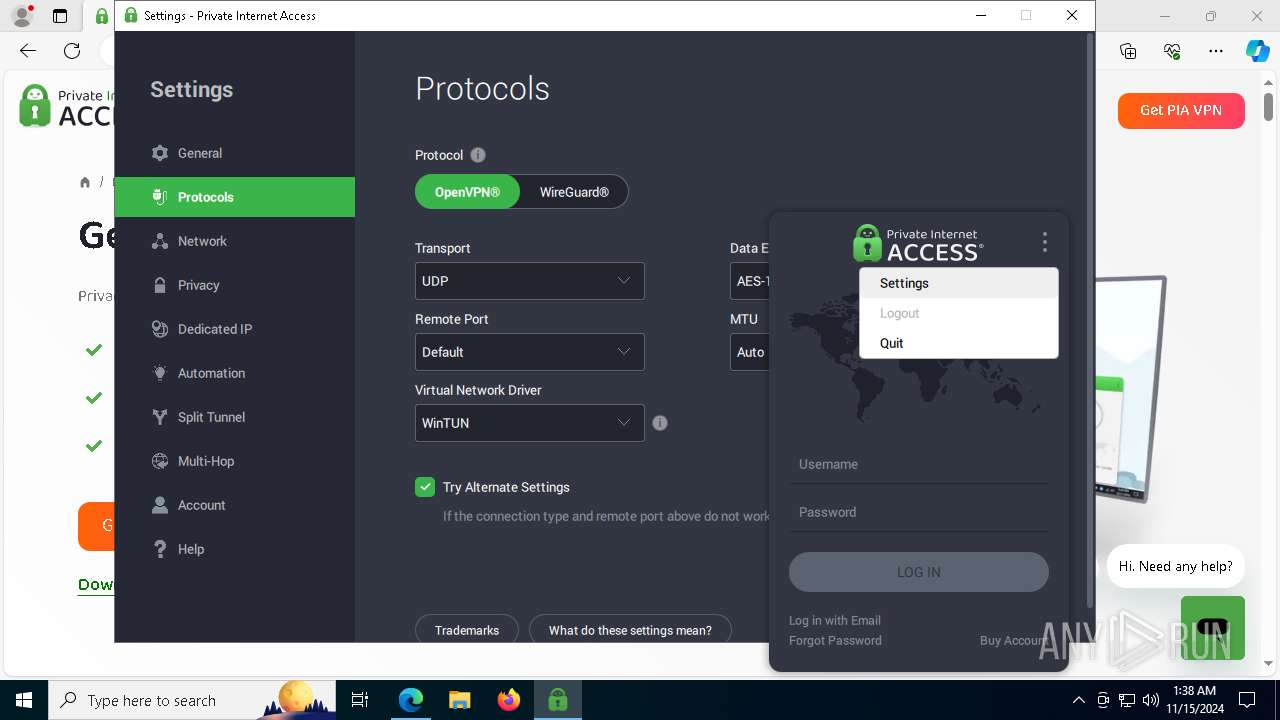Click What do these settings mean button
The height and width of the screenshot is (720, 1280).
point(630,629)
